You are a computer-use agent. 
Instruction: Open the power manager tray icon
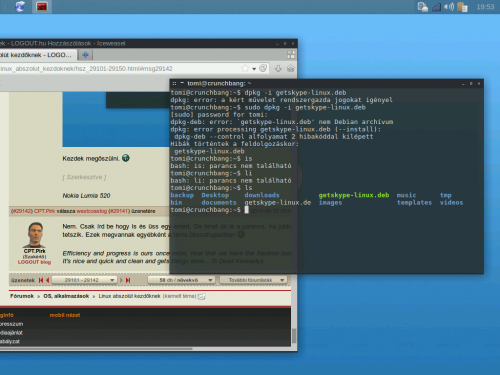[423, 7]
